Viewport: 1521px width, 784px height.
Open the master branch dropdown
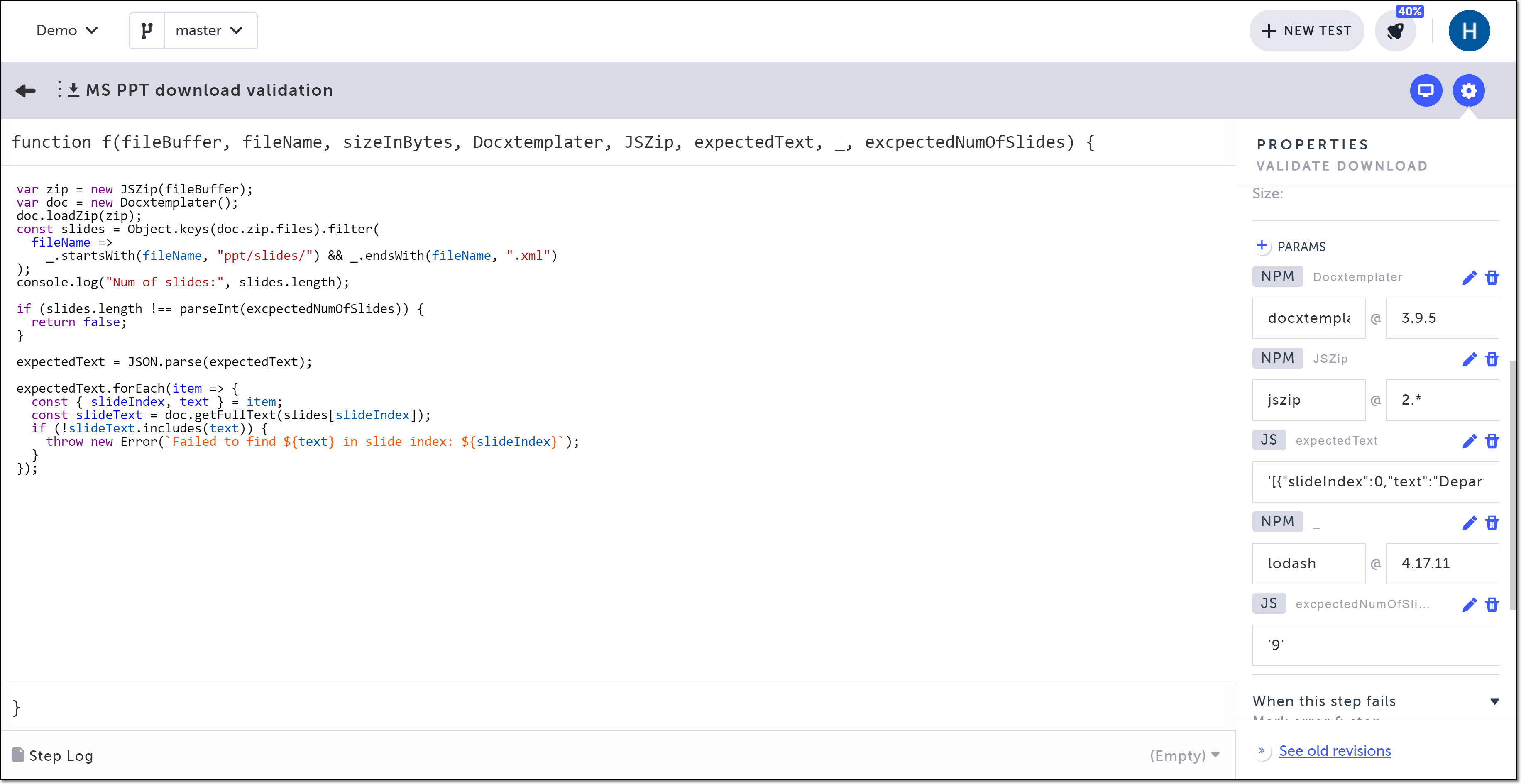[x=210, y=31]
